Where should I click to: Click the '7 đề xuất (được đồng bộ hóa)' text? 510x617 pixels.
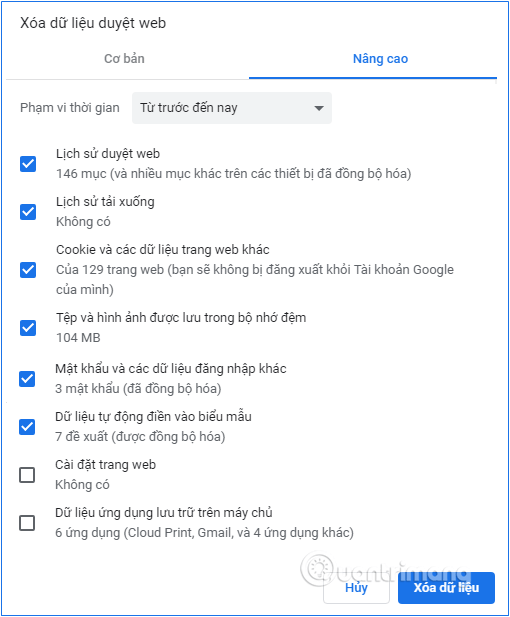point(140,437)
